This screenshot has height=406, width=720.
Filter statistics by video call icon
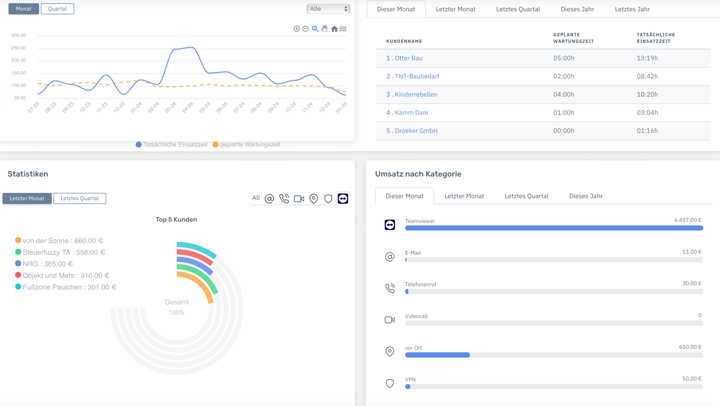tap(299, 199)
